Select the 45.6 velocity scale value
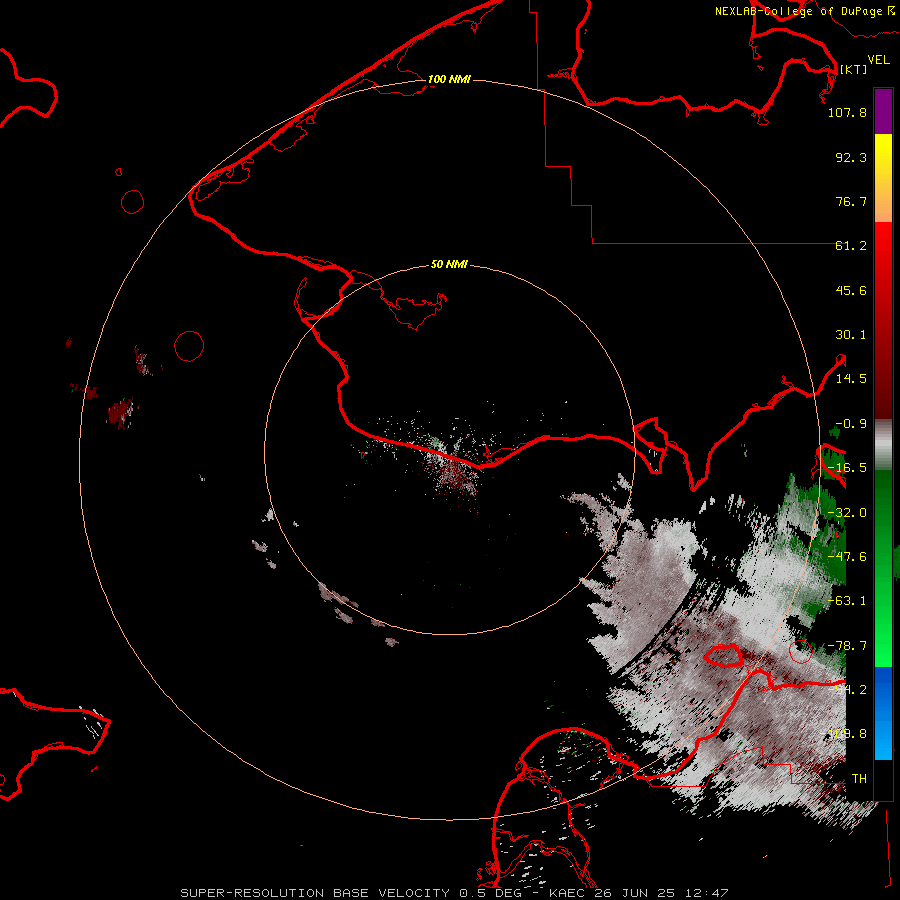 (851, 290)
